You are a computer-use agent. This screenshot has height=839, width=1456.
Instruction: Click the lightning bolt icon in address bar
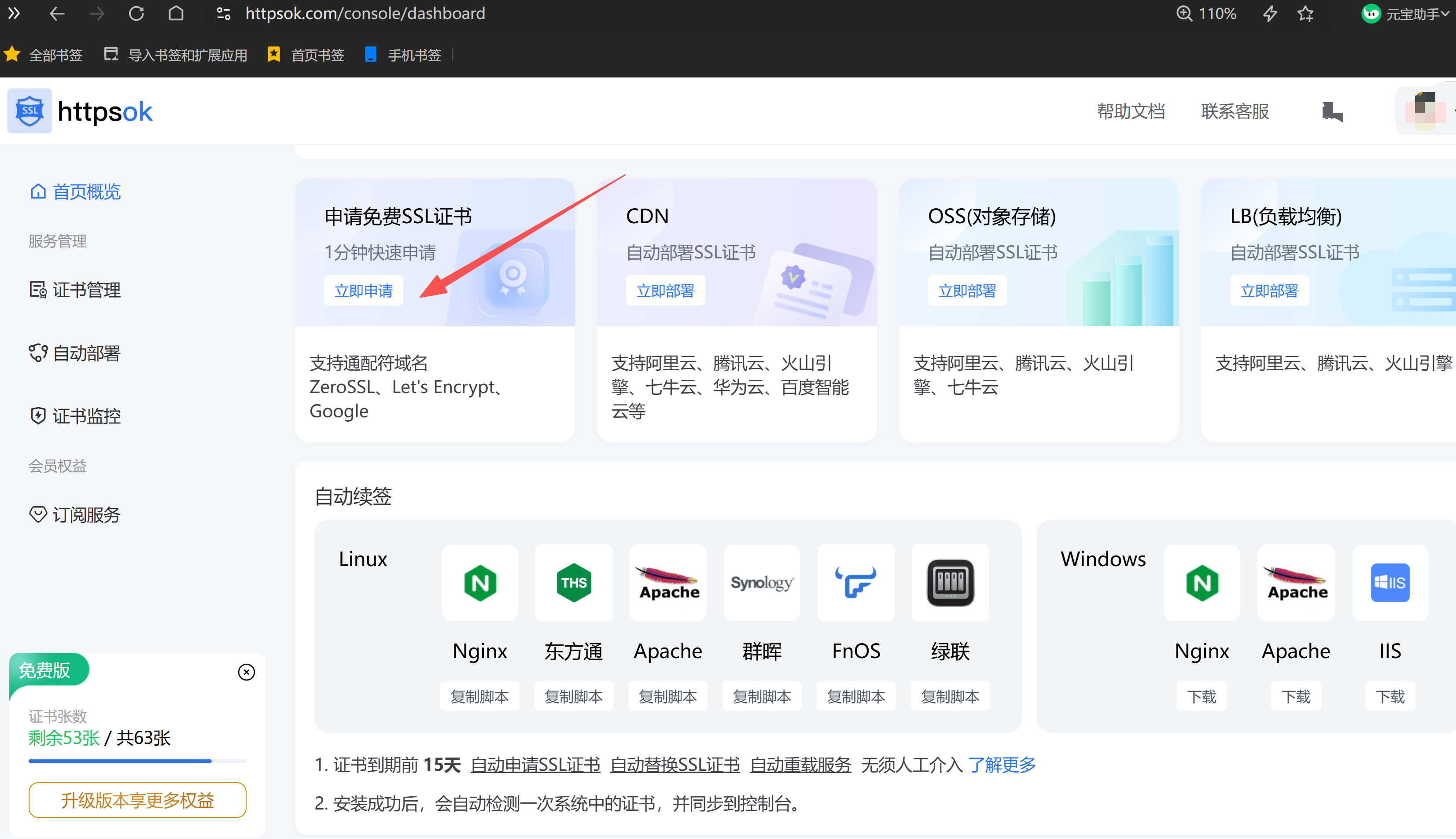click(1270, 13)
